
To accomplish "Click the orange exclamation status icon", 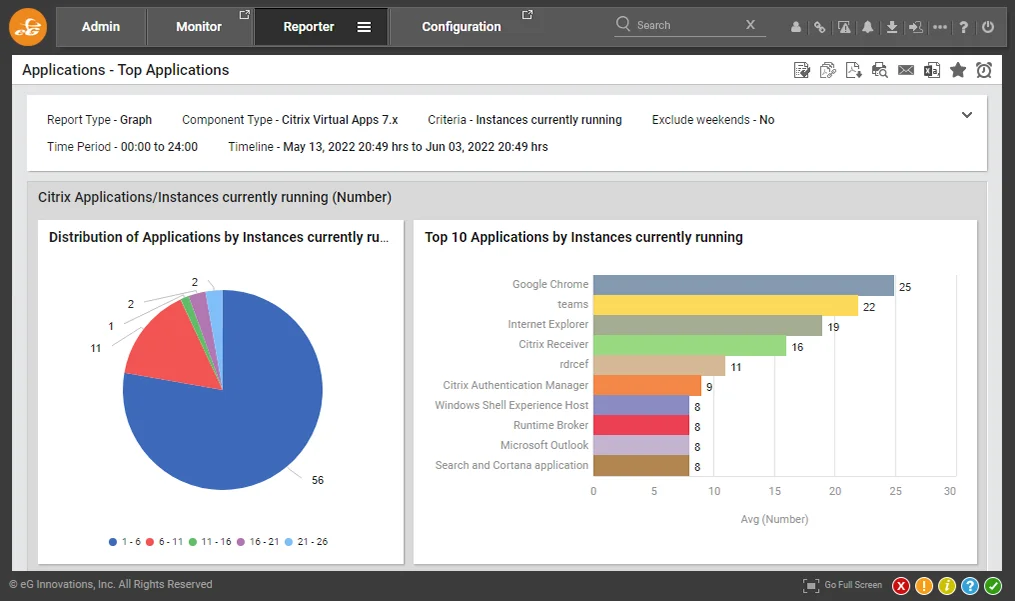I will pyautogui.click(x=924, y=586).
